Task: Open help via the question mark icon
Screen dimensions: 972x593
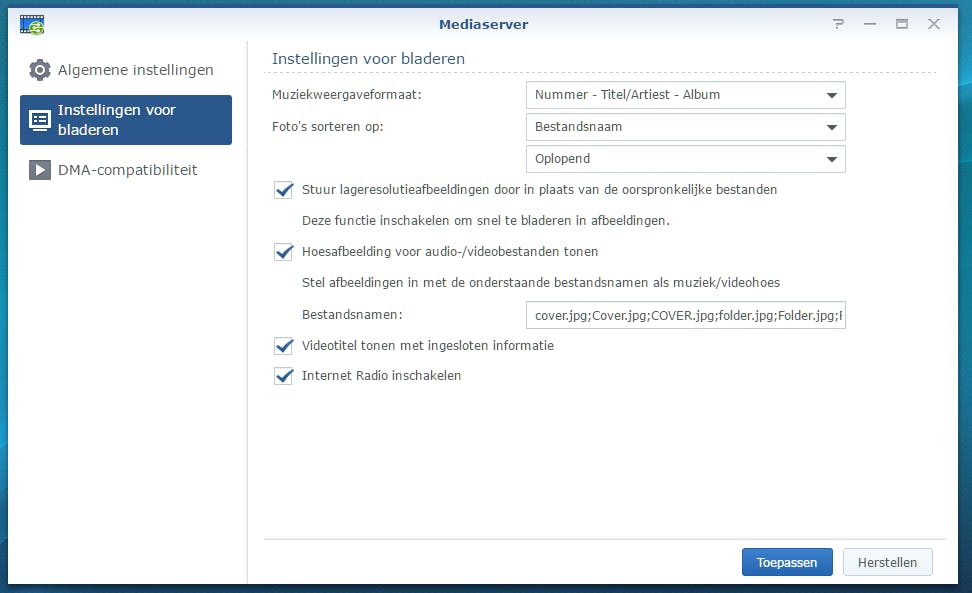Action: pos(837,24)
